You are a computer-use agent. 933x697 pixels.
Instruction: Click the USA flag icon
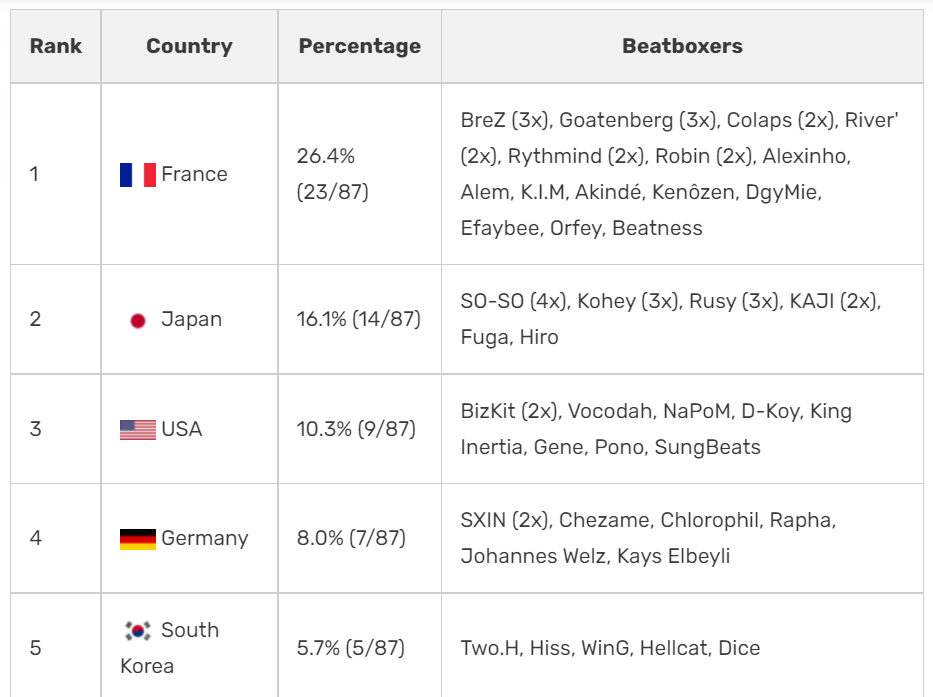click(x=137, y=430)
